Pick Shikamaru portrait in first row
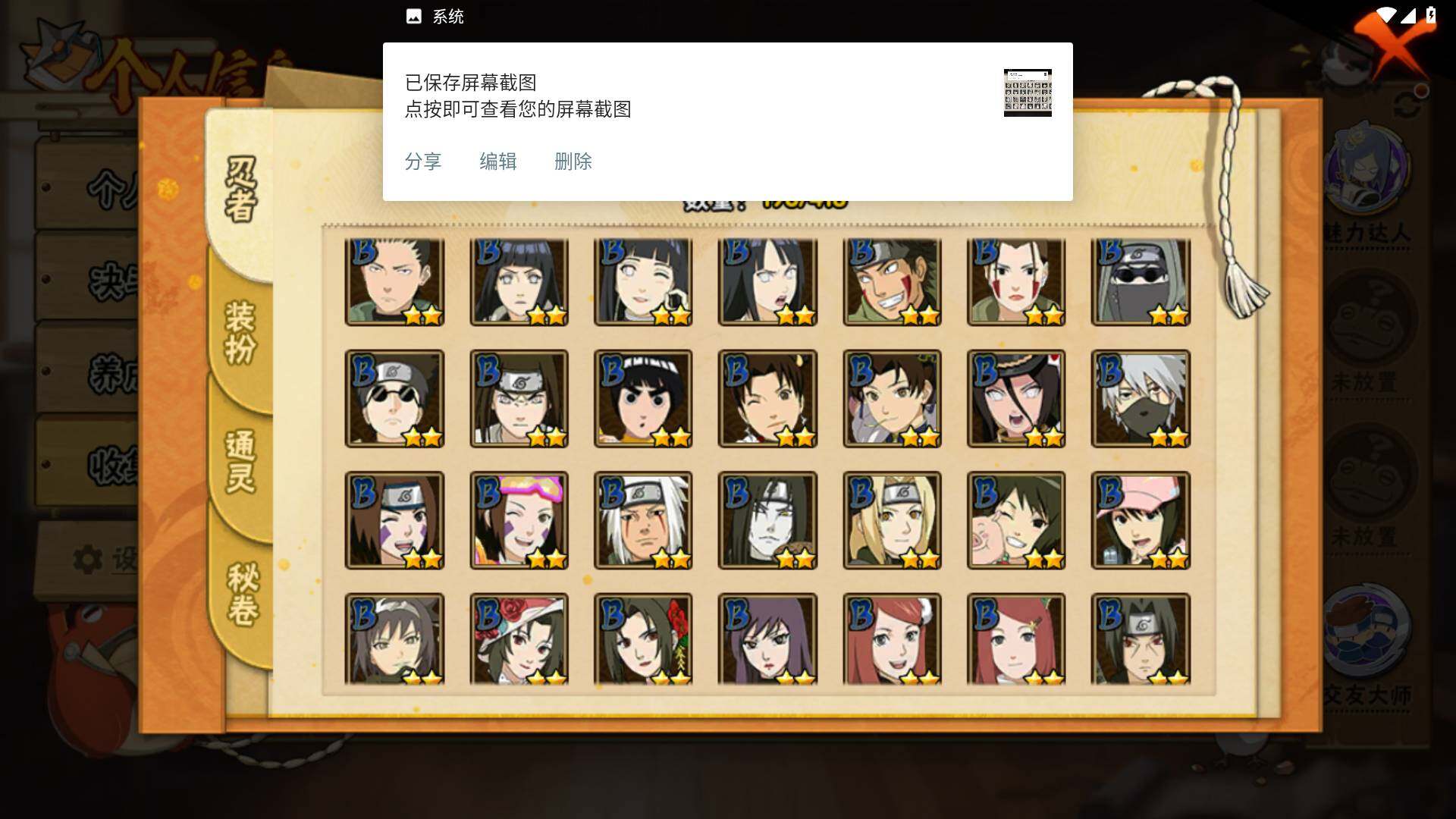 [x=394, y=282]
